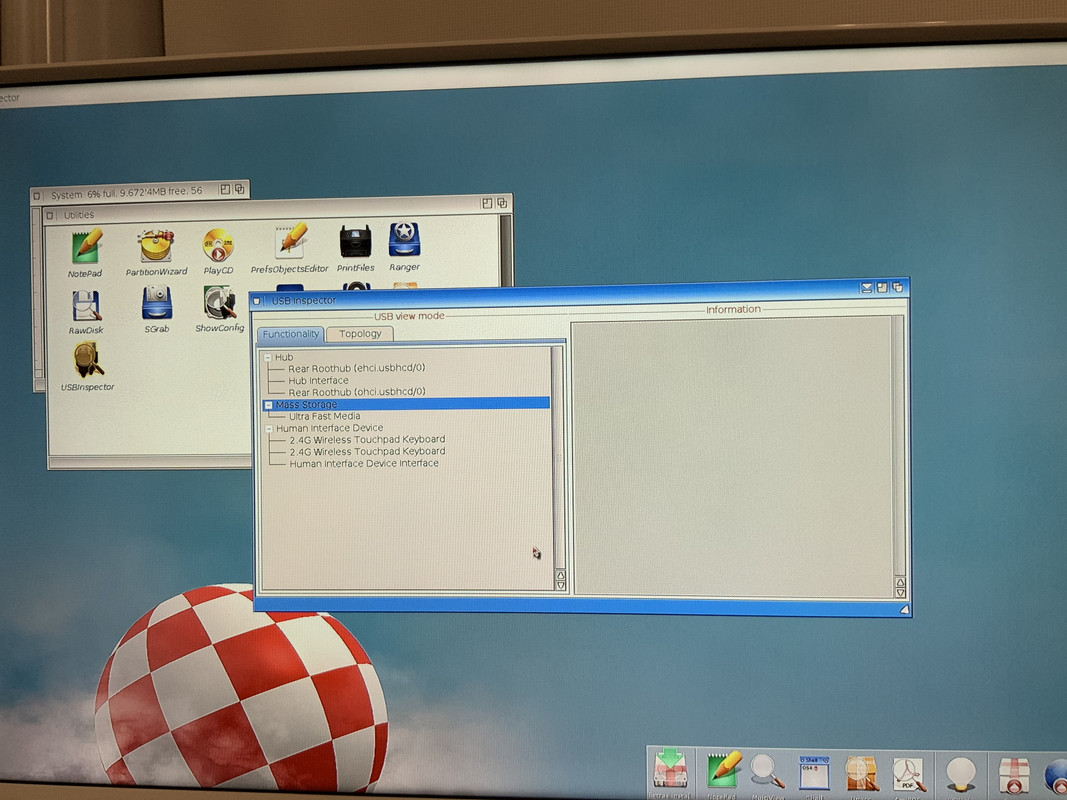Image resolution: width=1067 pixels, height=800 pixels.
Task: Select the Hub category row
Action: click(x=284, y=357)
